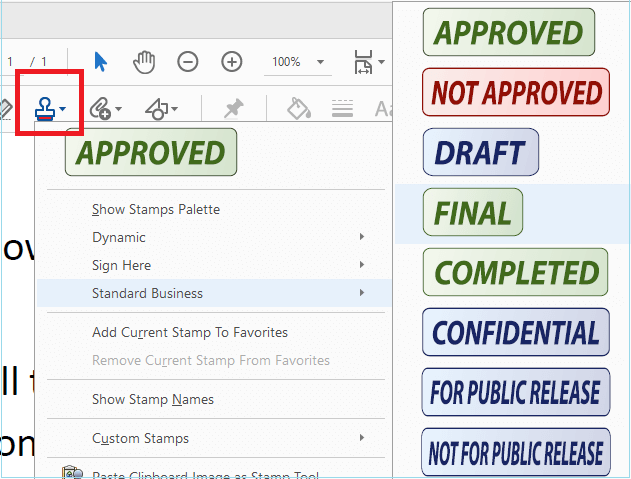Open the Stamp tool dropdown
This screenshot has width=631, height=479.
[x=49, y=108]
